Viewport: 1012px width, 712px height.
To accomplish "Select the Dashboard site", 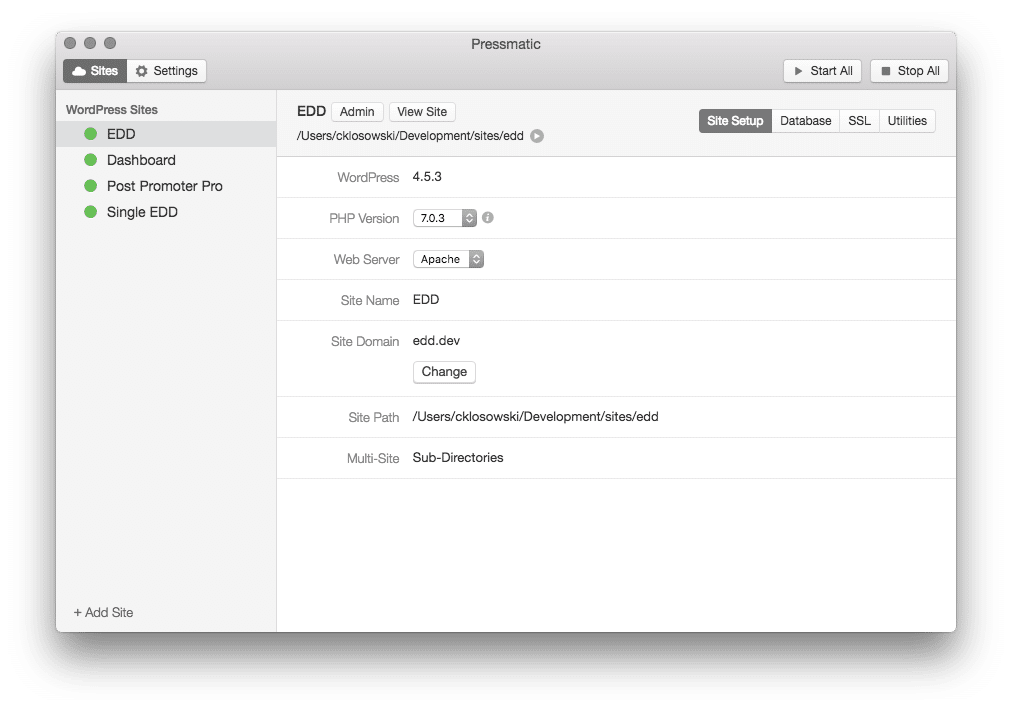I will [166, 159].
